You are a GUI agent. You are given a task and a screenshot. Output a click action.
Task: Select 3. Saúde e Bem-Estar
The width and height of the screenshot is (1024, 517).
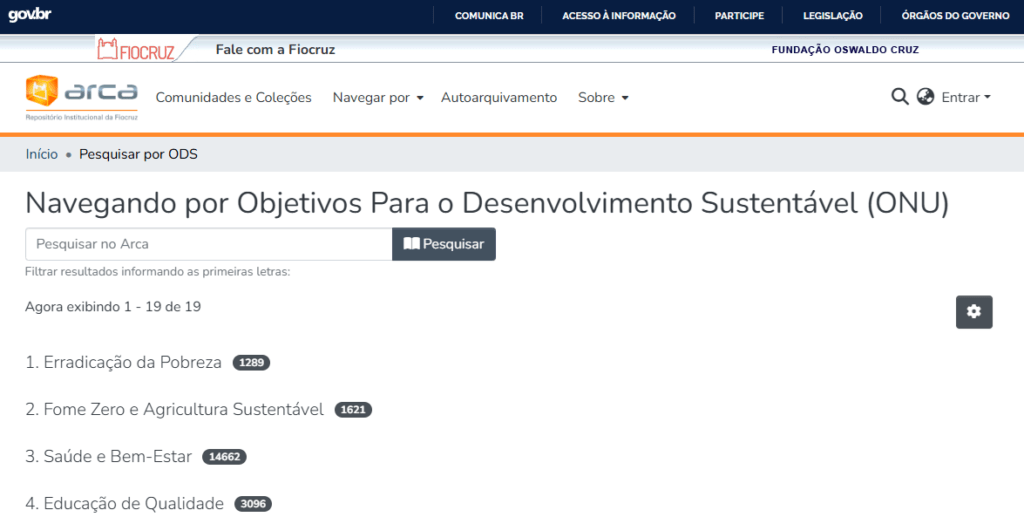[x=108, y=456]
